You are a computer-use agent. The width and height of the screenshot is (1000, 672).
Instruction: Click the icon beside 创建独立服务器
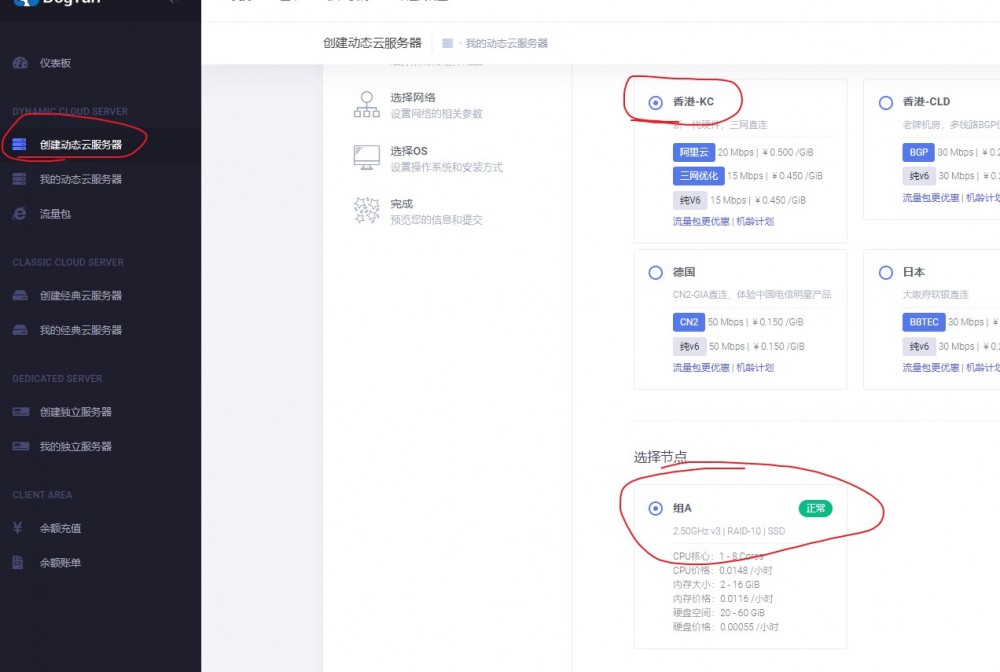(20, 412)
